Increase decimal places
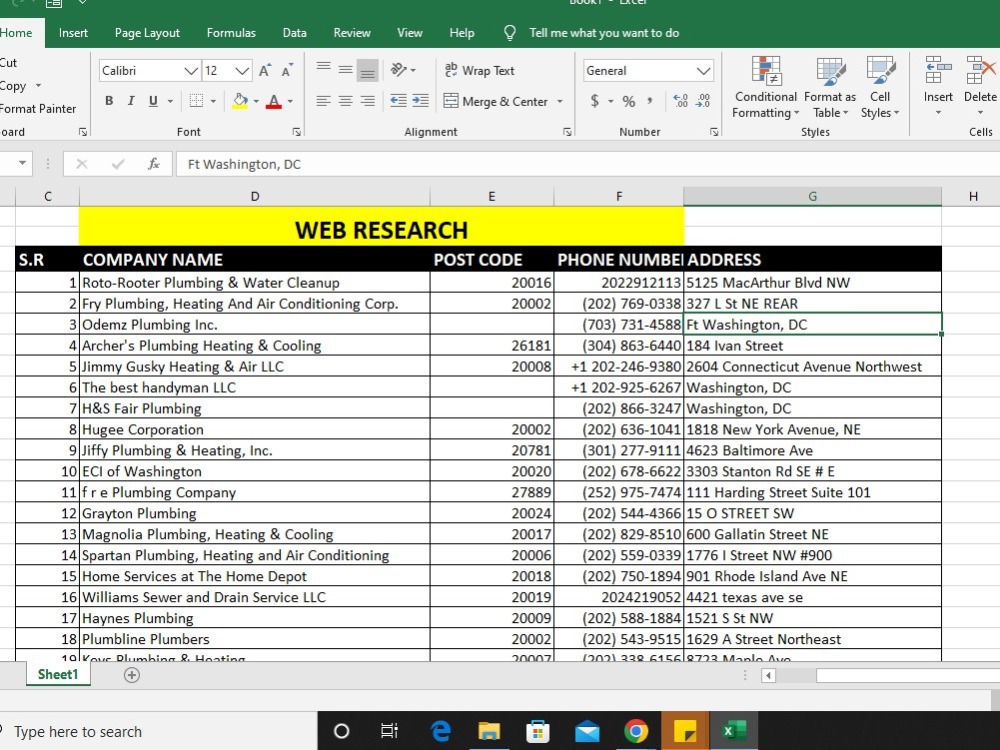The height and width of the screenshot is (750, 1000). click(680, 101)
